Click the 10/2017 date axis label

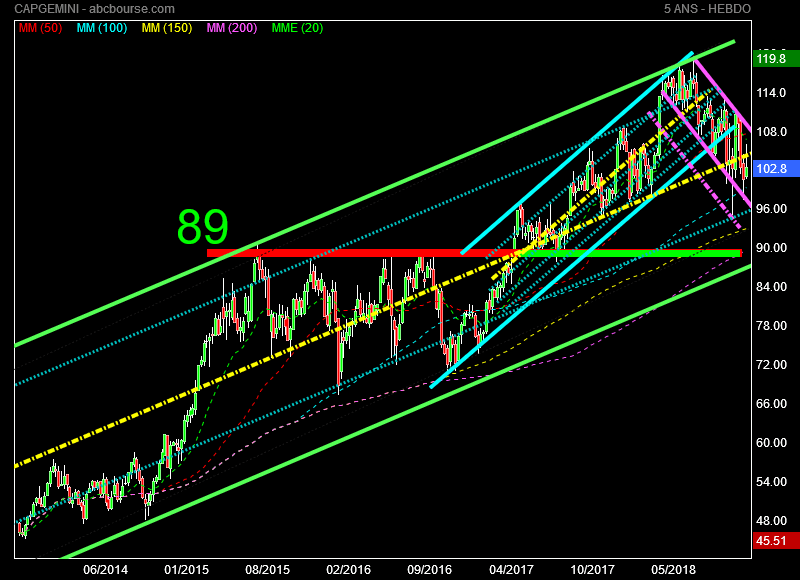[x=592, y=569]
